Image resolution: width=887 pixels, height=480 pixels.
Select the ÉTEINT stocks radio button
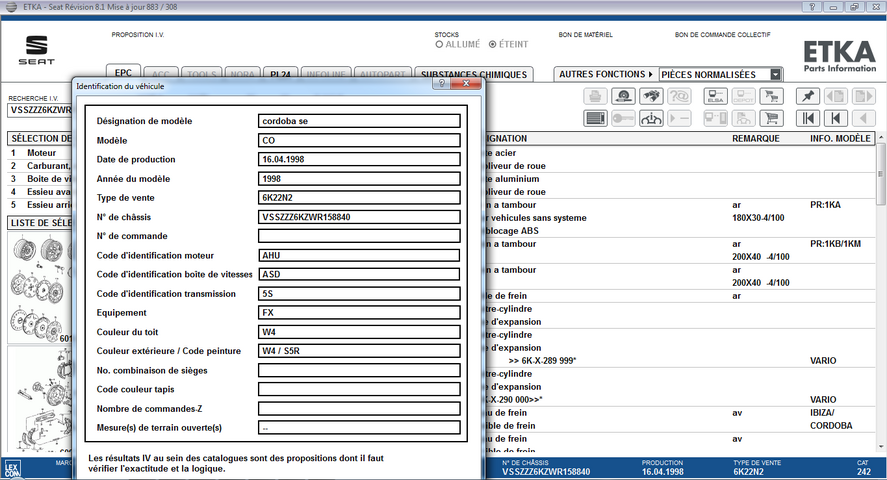(493, 44)
